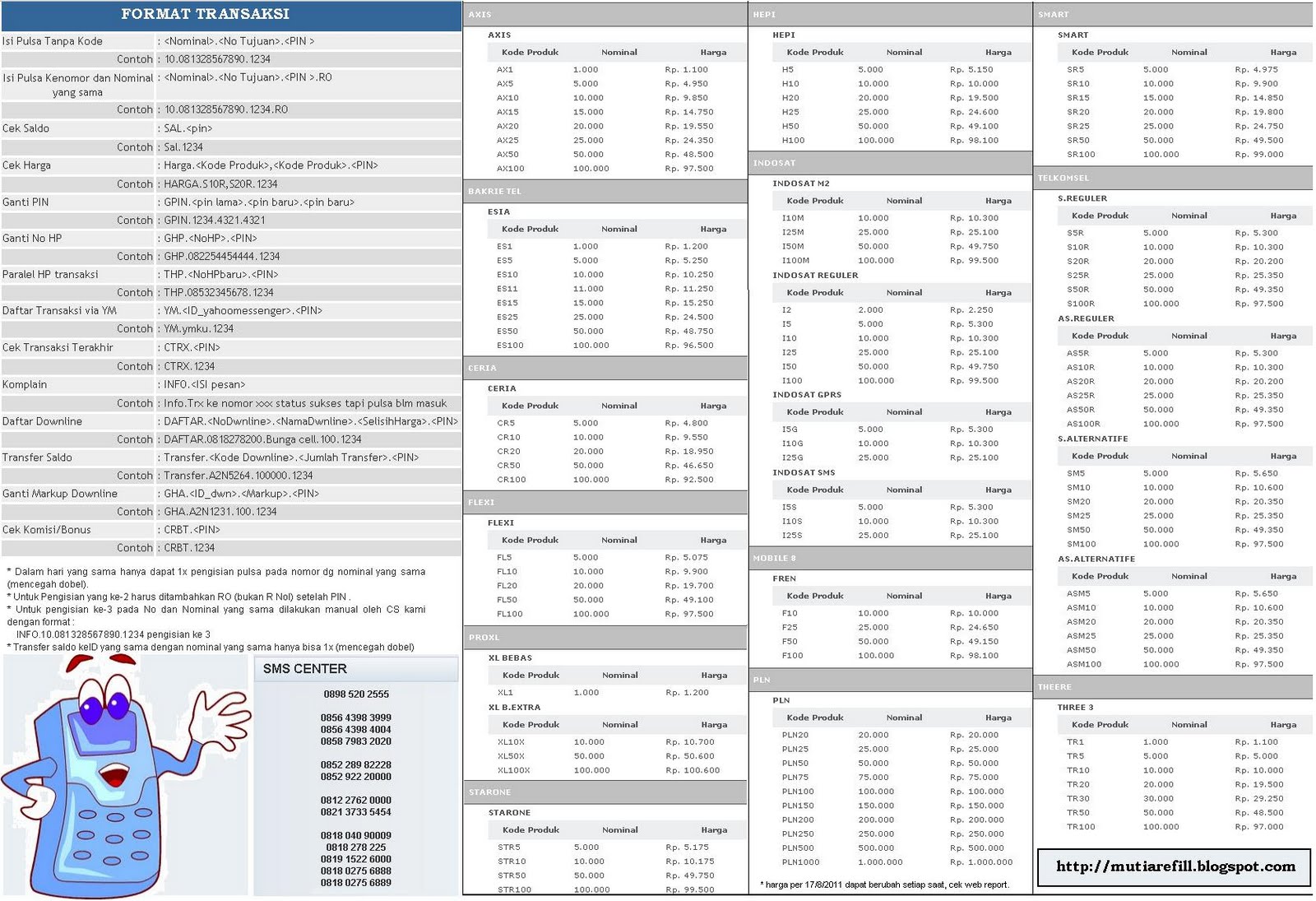The width and height of the screenshot is (1316, 901).
Task: Click product code ASM100
Action: [1084, 665]
